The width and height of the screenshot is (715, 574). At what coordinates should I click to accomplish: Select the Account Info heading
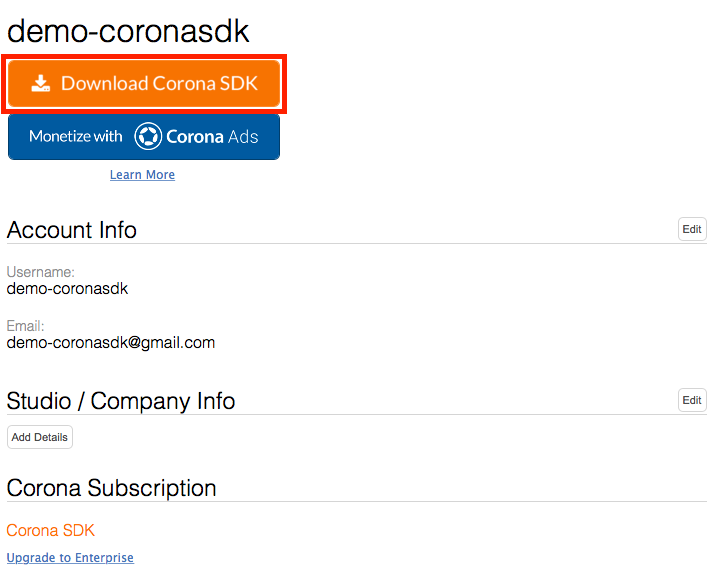click(x=72, y=230)
